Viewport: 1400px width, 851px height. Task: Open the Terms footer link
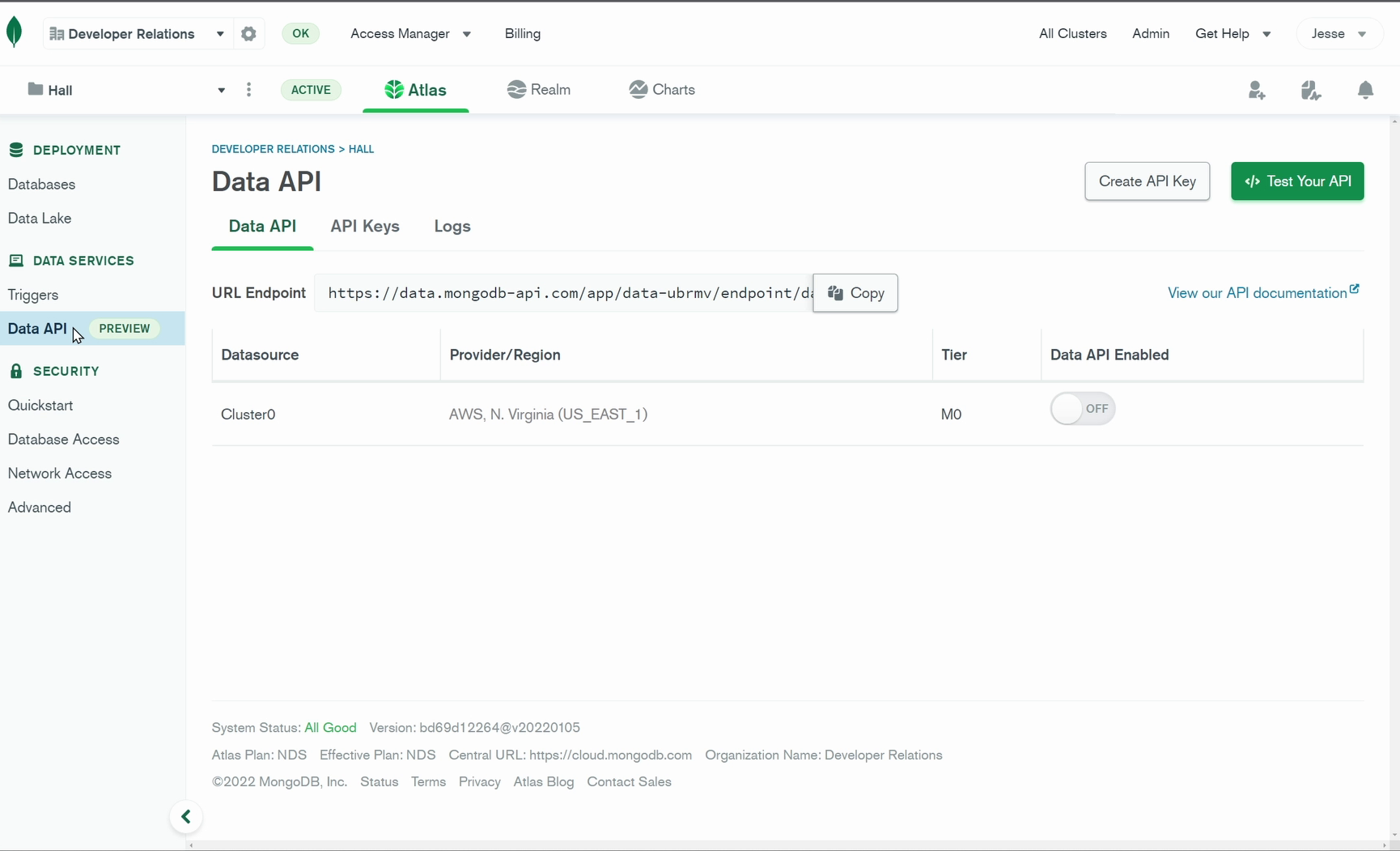tap(428, 782)
